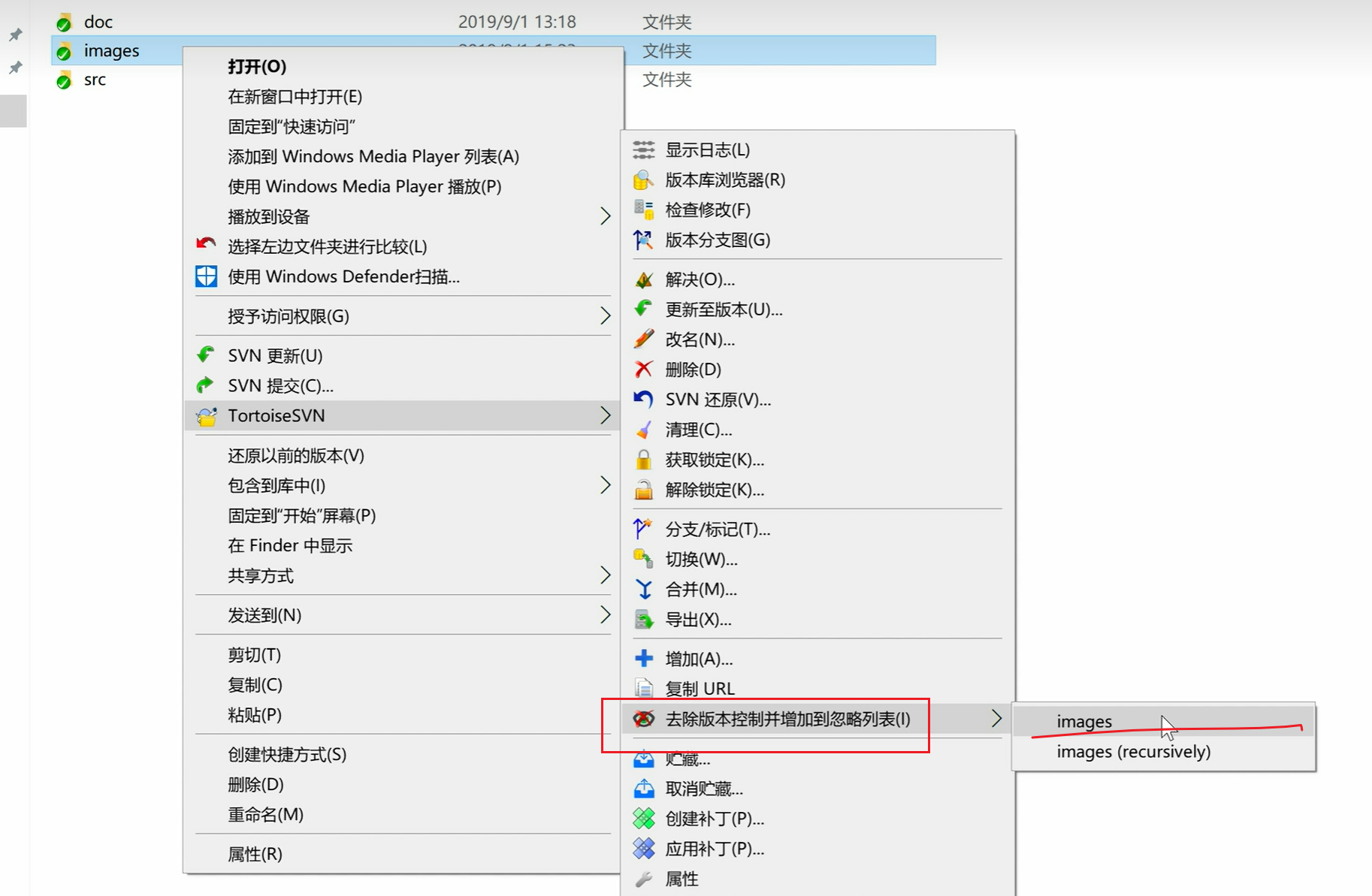Click the Revision graph icon
The width and height of the screenshot is (1372, 896).
coord(644,240)
